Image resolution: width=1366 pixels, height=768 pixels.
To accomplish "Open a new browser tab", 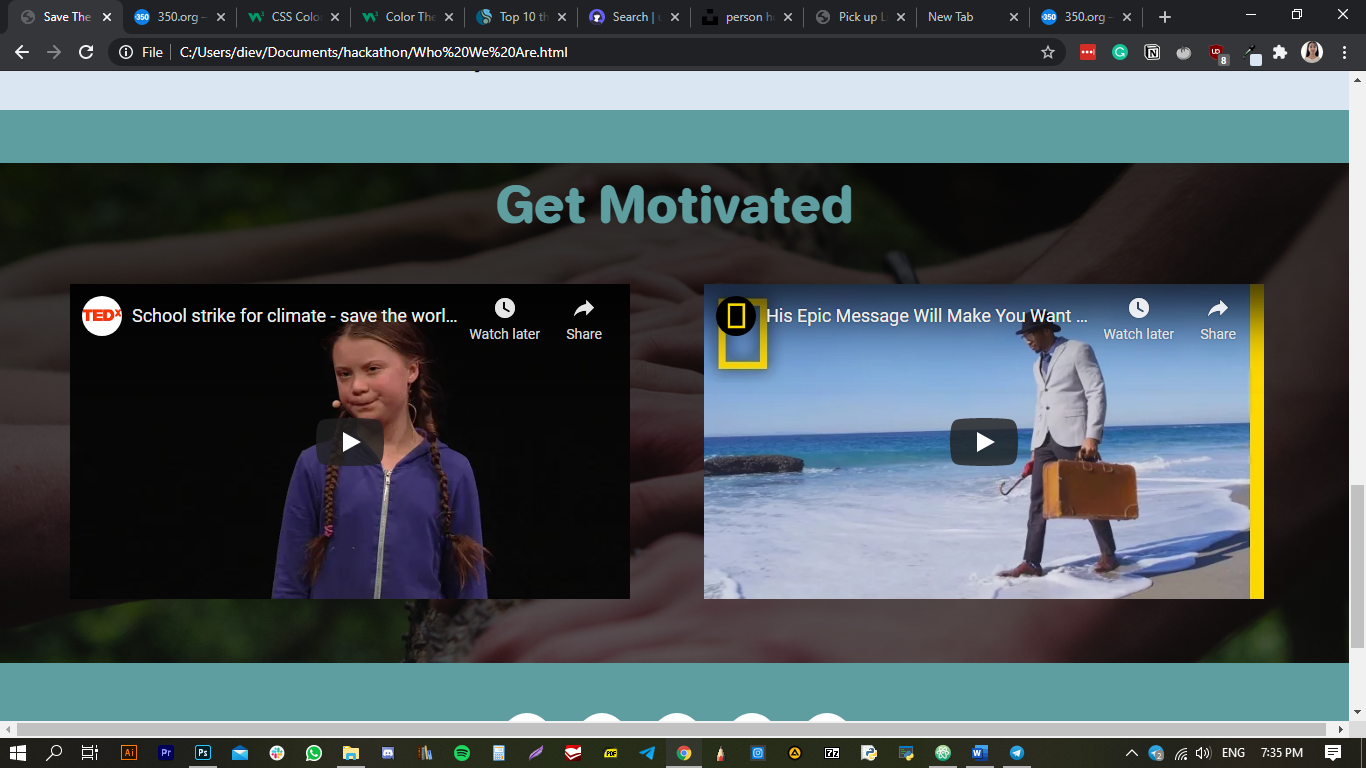I will (1164, 17).
